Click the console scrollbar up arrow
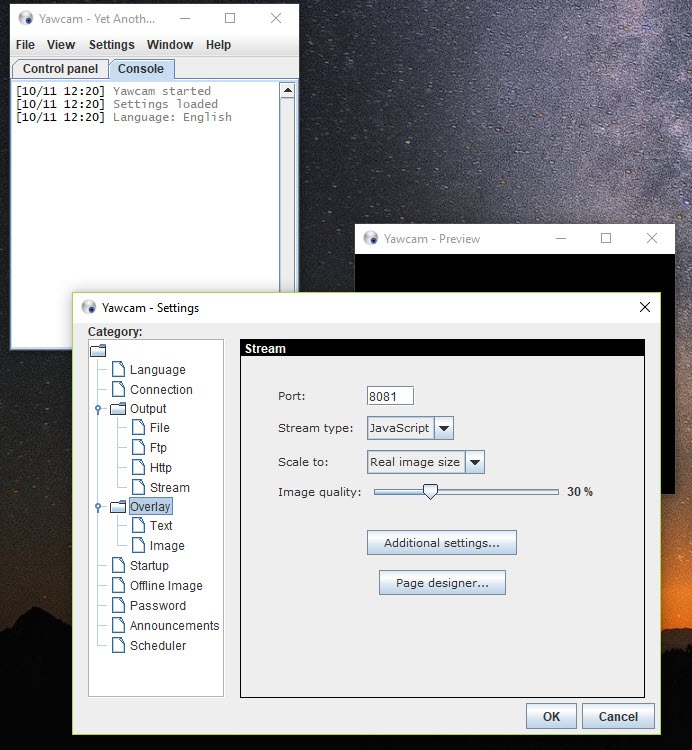 [x=287, y=90]
